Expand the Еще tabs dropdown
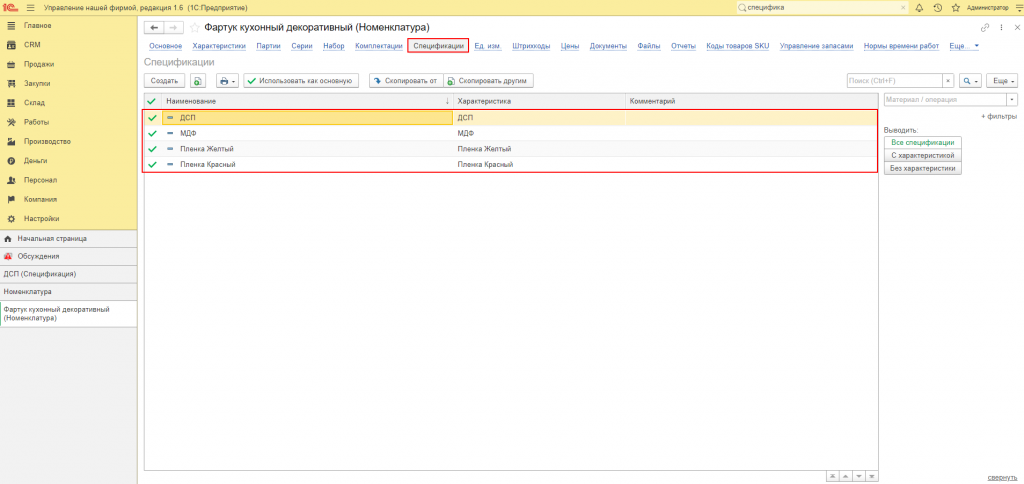The height and width of the screenshot is (484, 1024). (x=964, y=46)
